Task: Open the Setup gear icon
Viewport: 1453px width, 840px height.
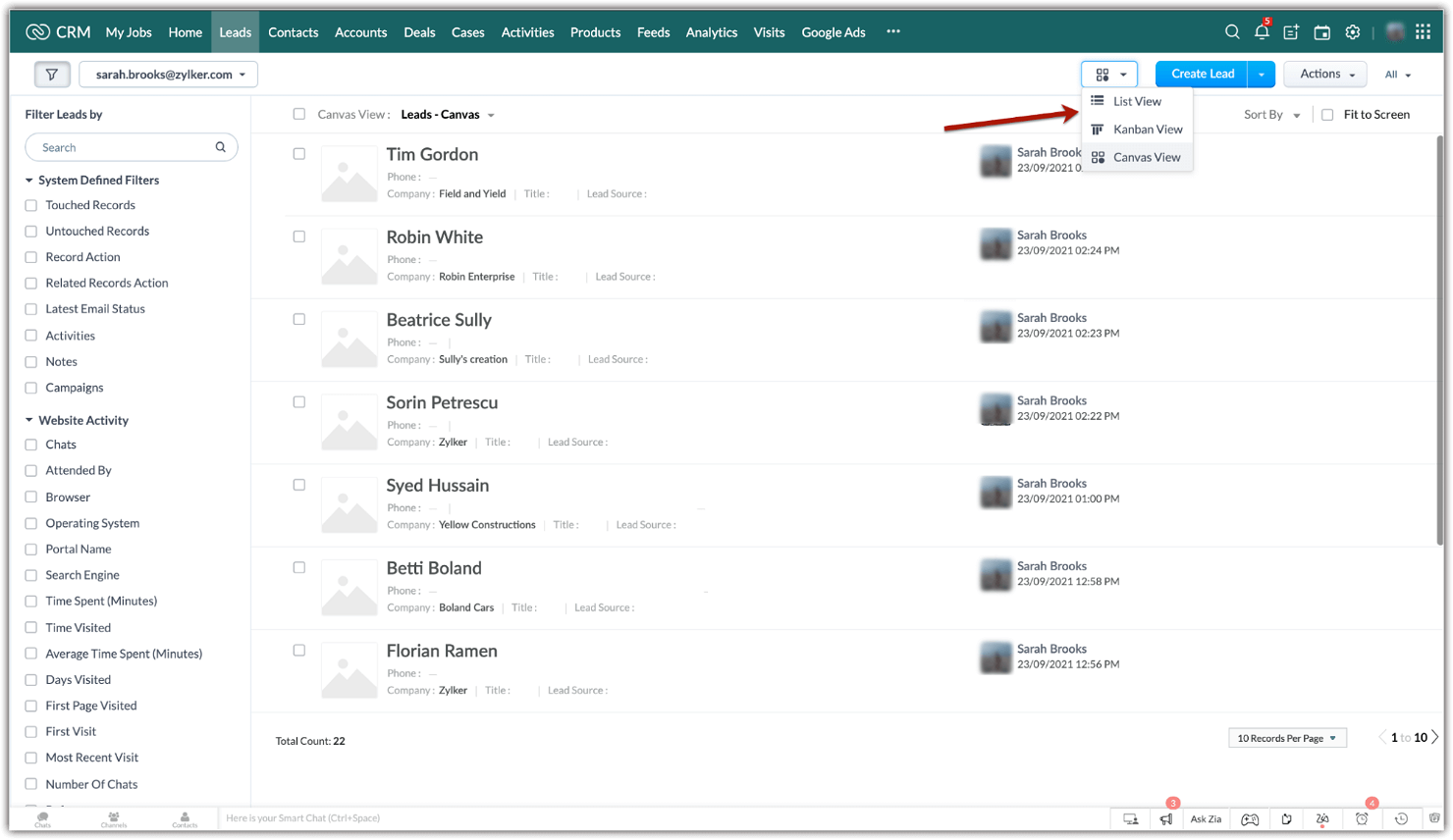Action: point(1352,31)
